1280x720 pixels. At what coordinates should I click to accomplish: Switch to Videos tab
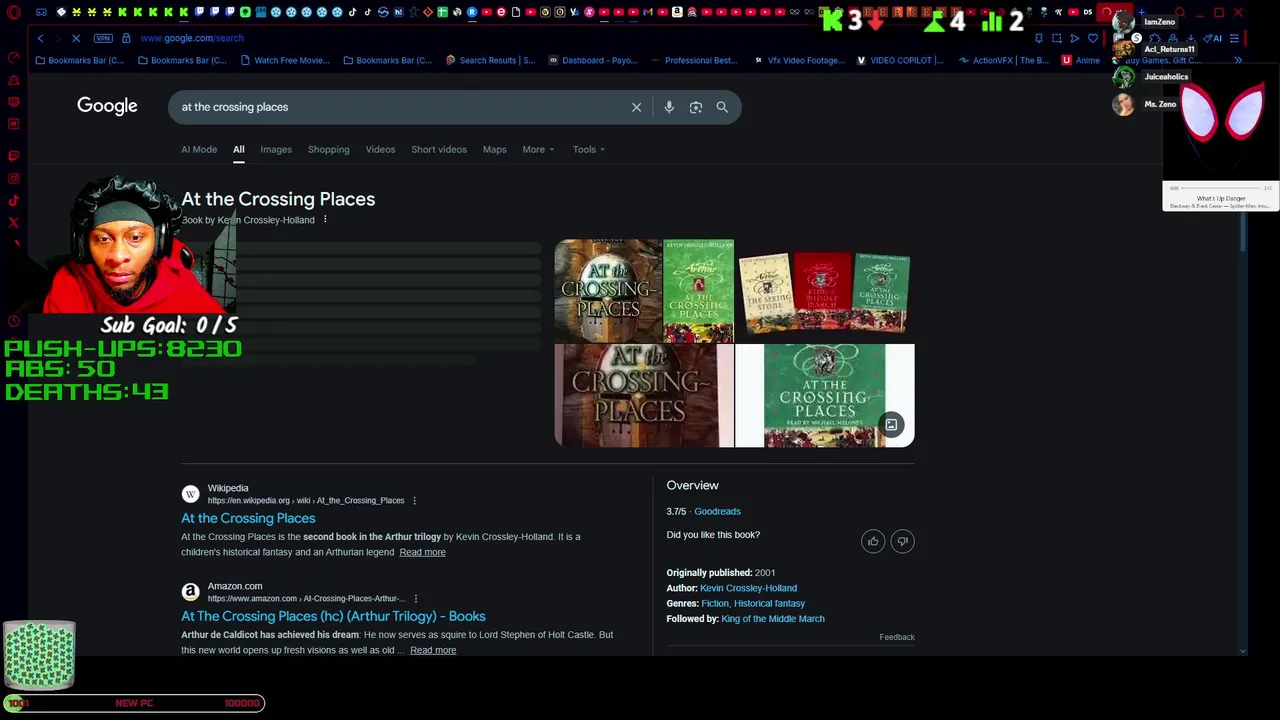click(x=380, y=149)
